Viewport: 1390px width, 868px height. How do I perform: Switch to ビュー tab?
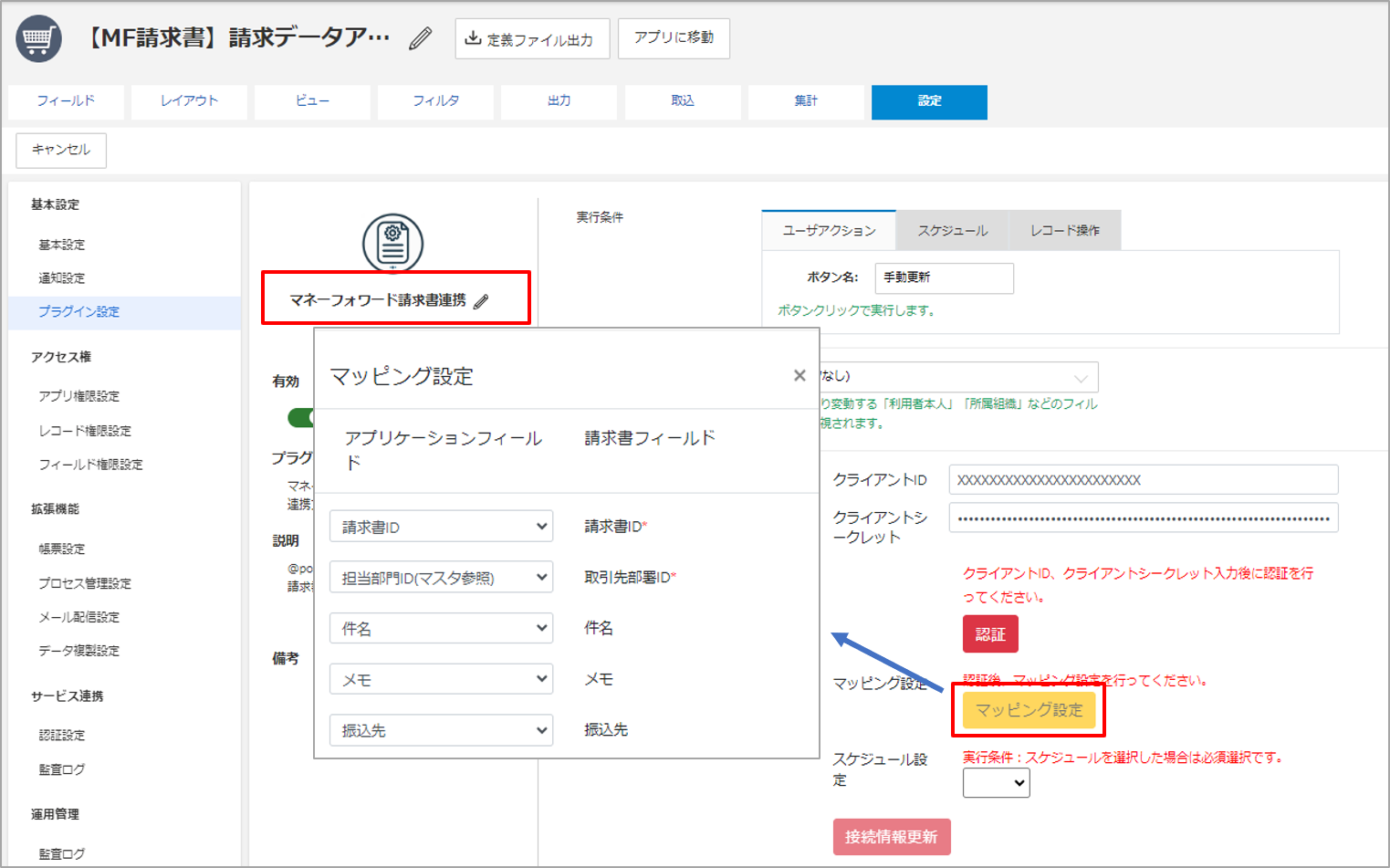click(x=312, y=101)
